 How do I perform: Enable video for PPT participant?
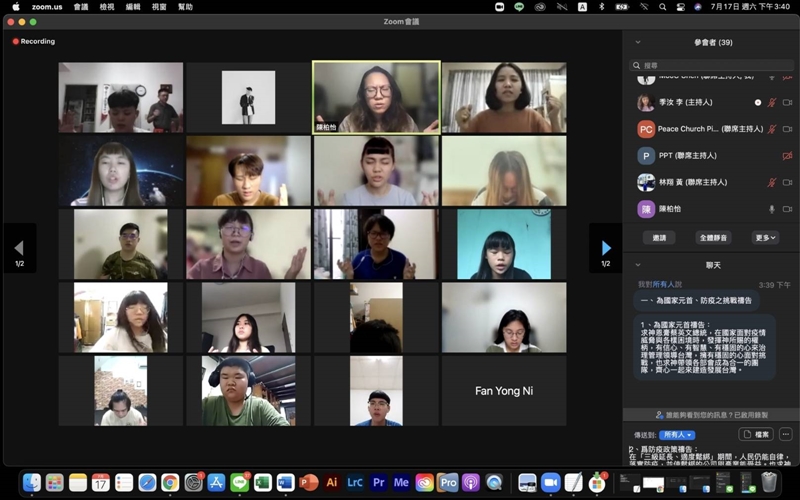(x=787, y=156)
